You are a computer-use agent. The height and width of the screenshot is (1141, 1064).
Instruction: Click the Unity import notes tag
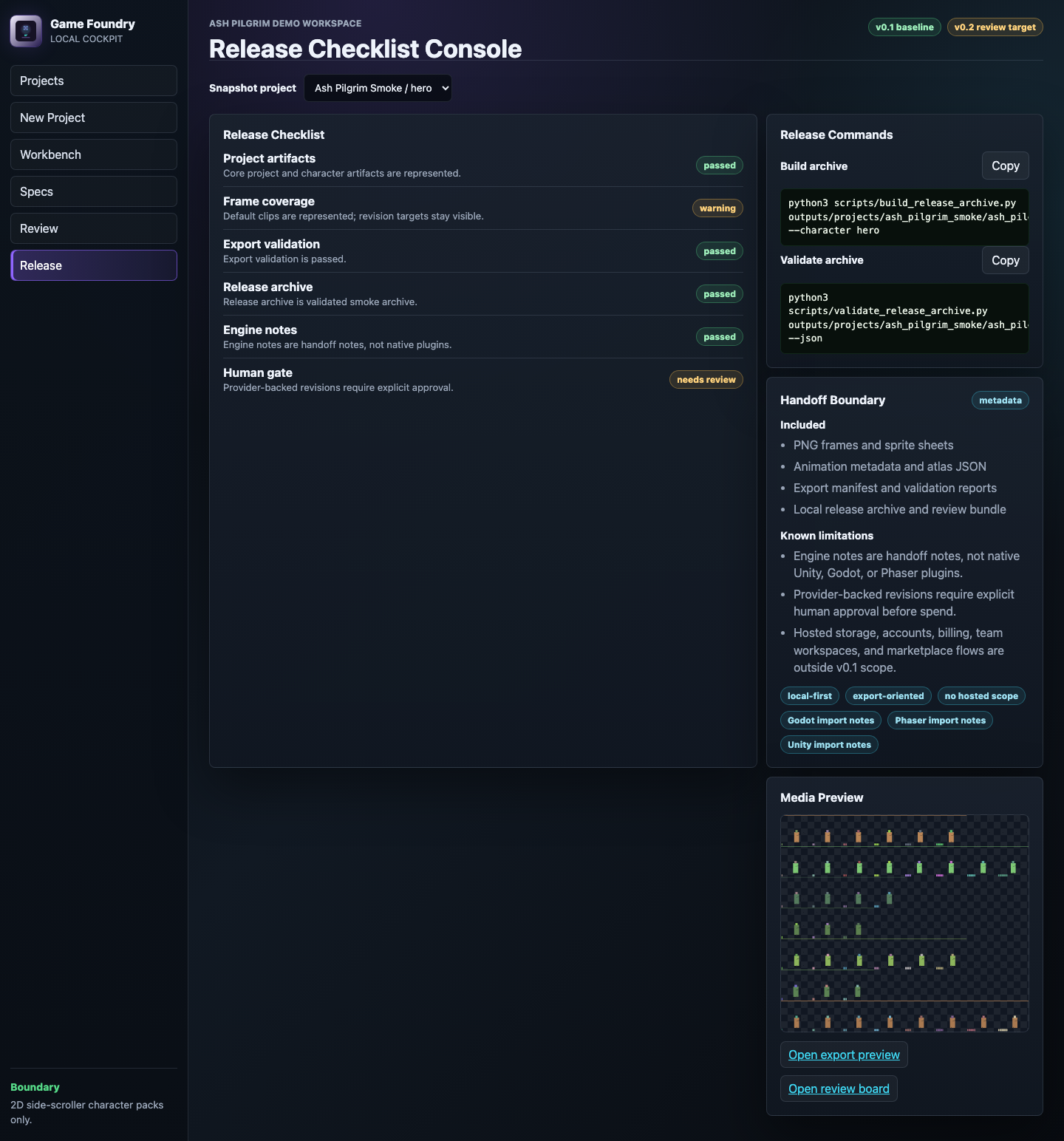pos(829,745)
